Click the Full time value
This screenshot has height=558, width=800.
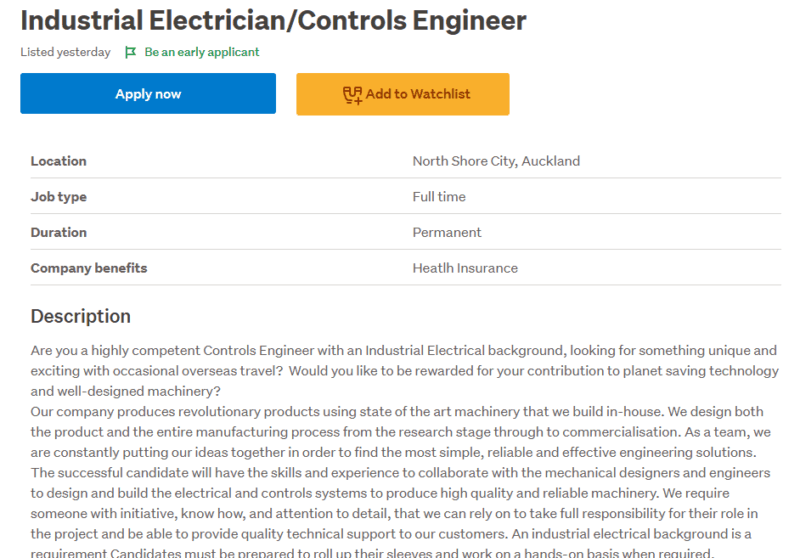point(439,197)
